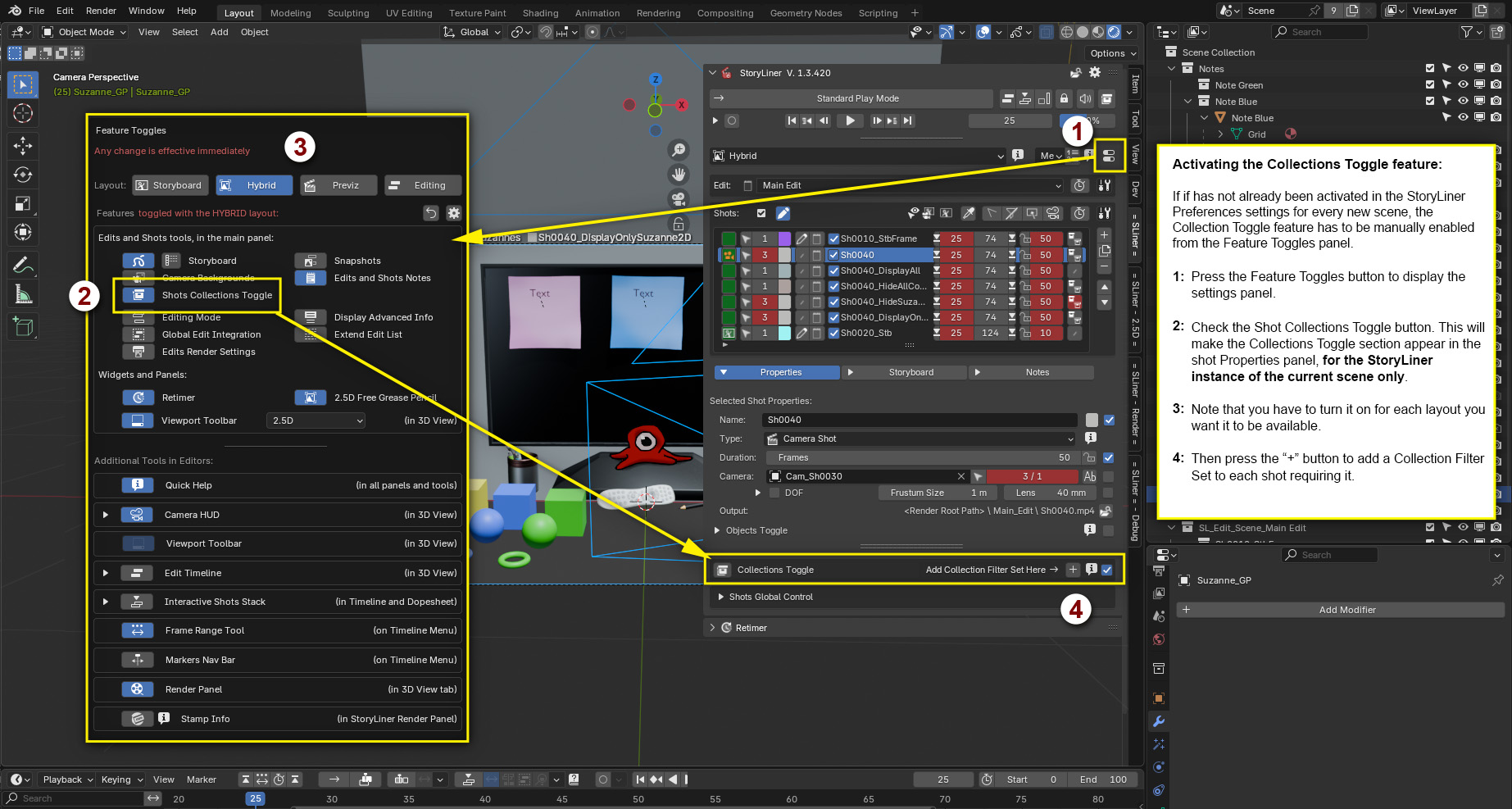Select the Rotate tool in left toolbar
The height and width of the screenshot is (809, 1512).
(x=23, y=175)
